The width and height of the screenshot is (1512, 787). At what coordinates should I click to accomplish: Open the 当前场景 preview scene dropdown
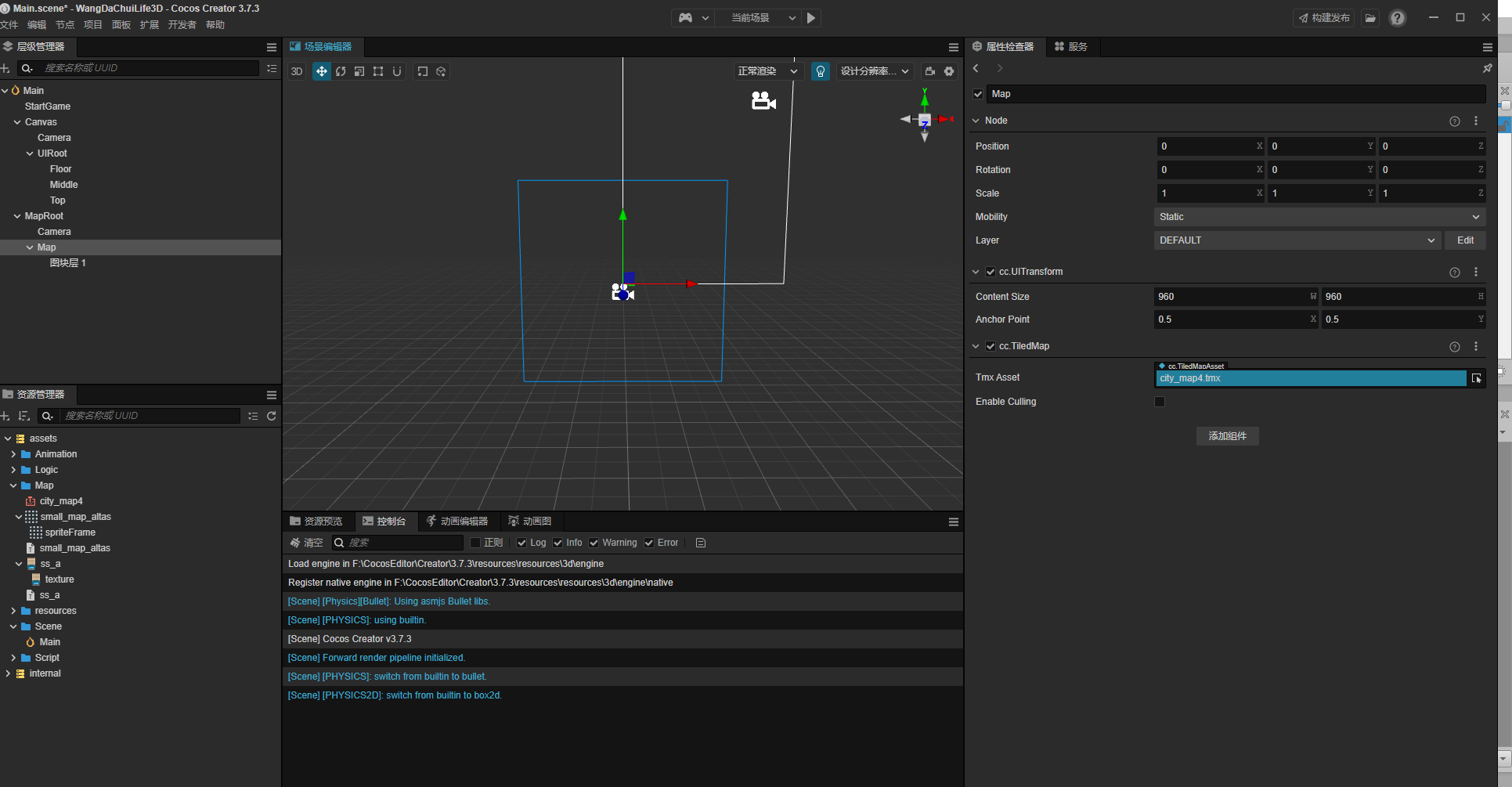(x=758, y=17)
